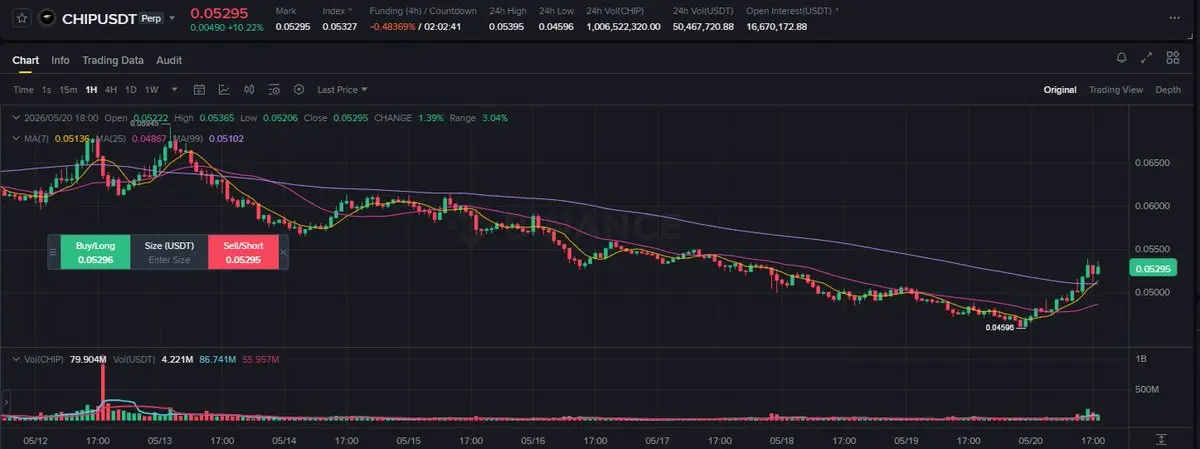Add CHIPUSDT to favorites with star icon
This screenshot has height=449, width=1200.
pyautogui.click(x=21, y=18)
